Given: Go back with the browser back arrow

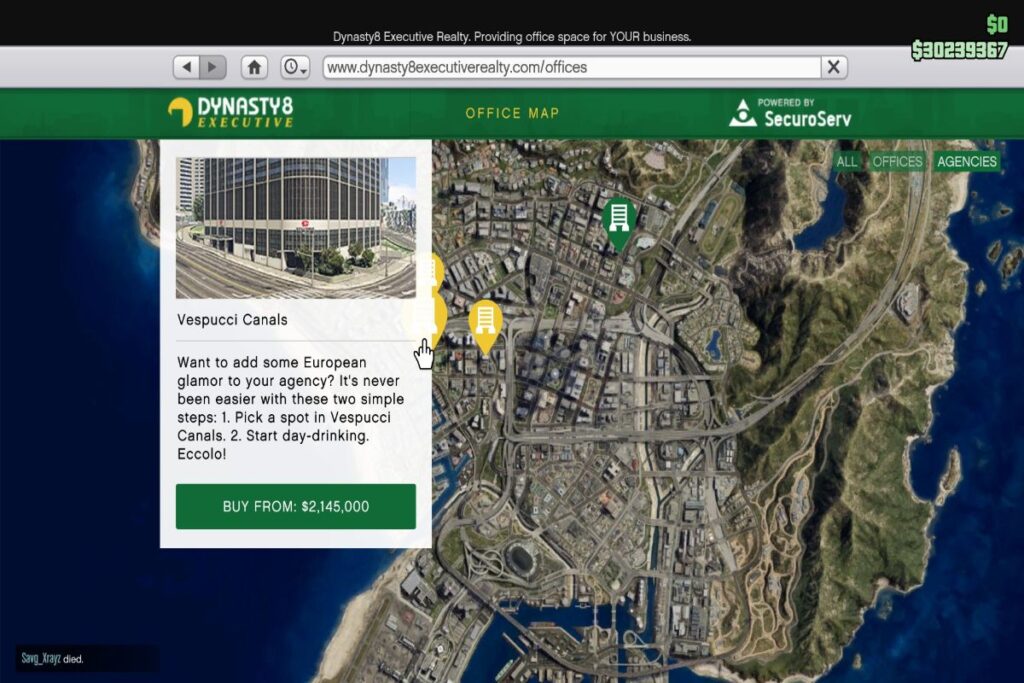Looking at the screenshot, I should (x=187, y=67).
